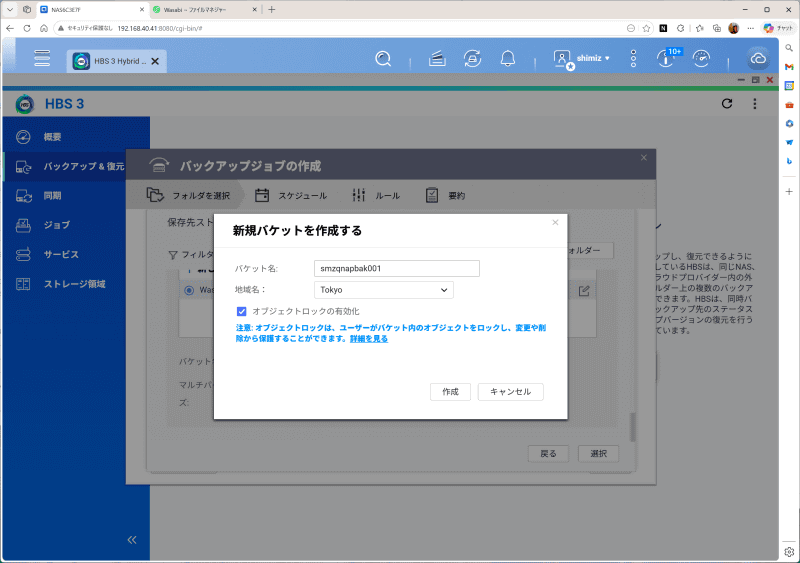
Task: Click the バケット名 input field
Action: (x=397, y=268)
